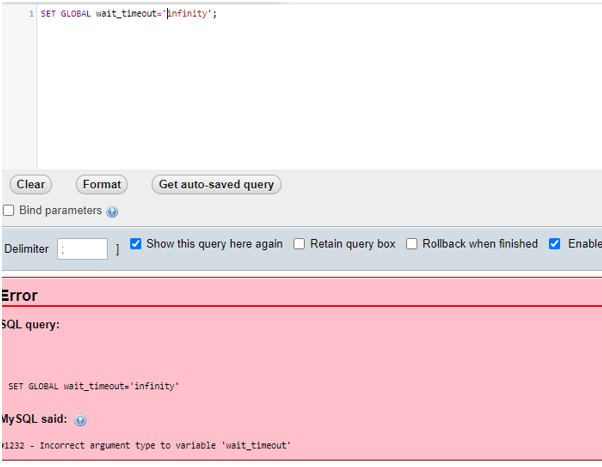The width and height of the screenshot is (602, 467).
Task: Check Rollback when finished option
Action: 412,244
